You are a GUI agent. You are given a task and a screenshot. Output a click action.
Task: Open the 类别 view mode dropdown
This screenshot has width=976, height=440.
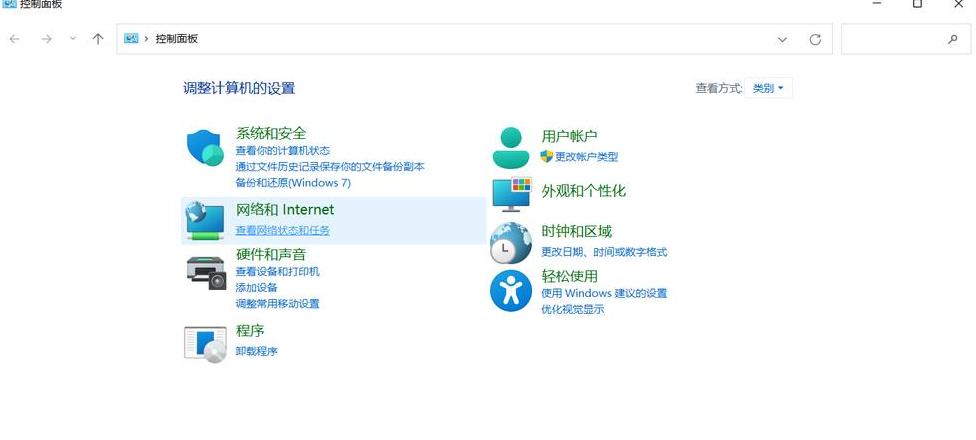point(768,88)
